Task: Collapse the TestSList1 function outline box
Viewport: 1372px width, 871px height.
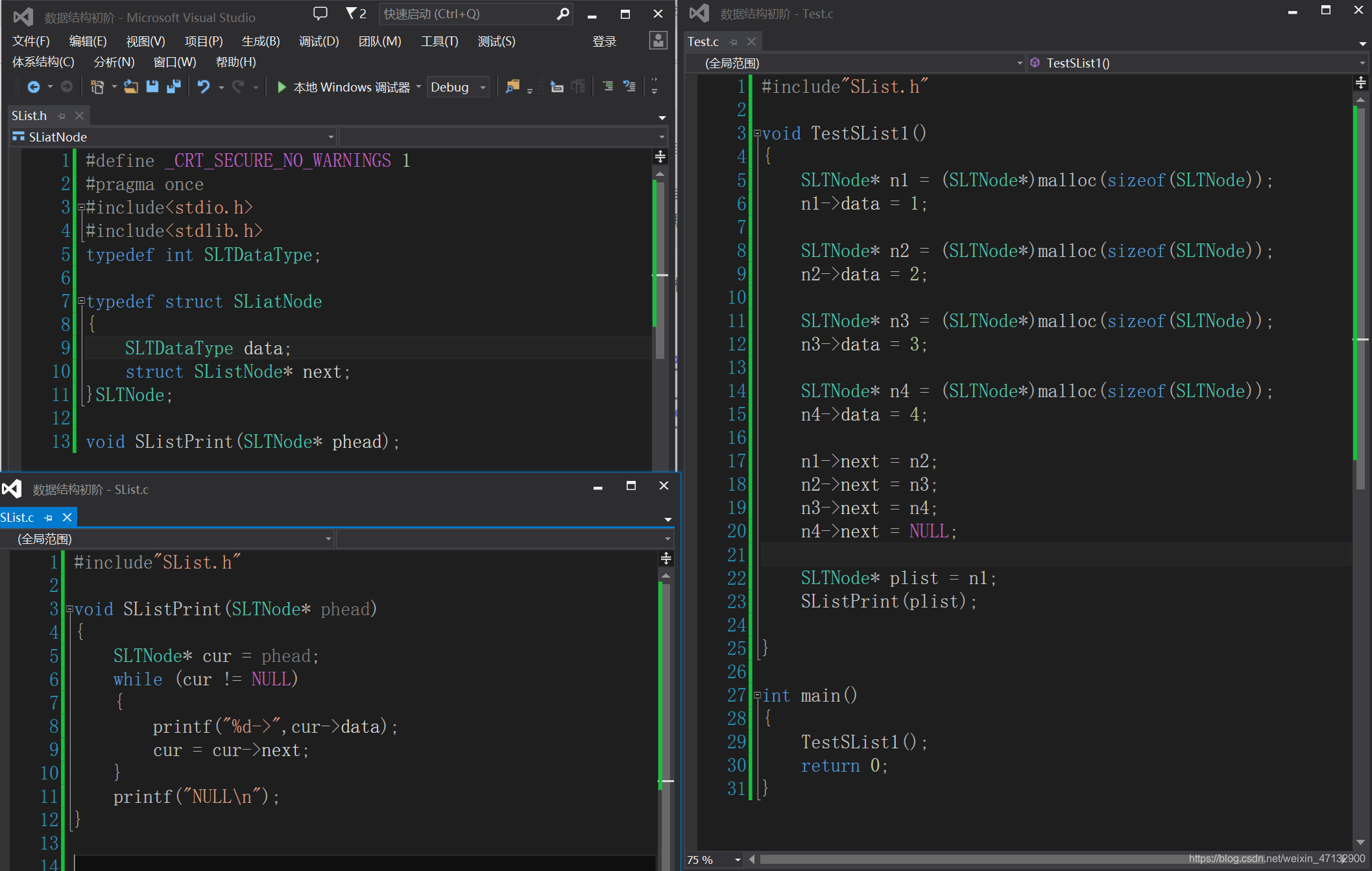Action: click(x=757, y=134)
